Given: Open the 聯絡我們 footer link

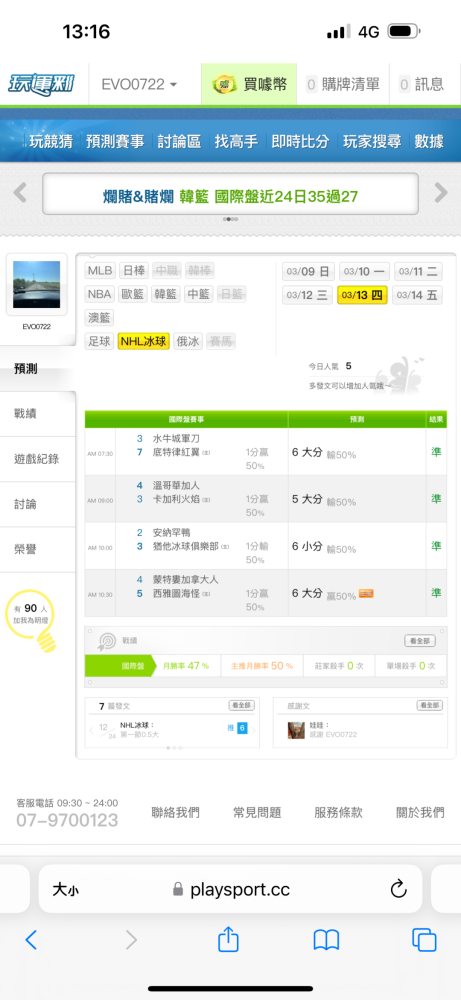Looking at the screenshot, I should tap(175, 812).
